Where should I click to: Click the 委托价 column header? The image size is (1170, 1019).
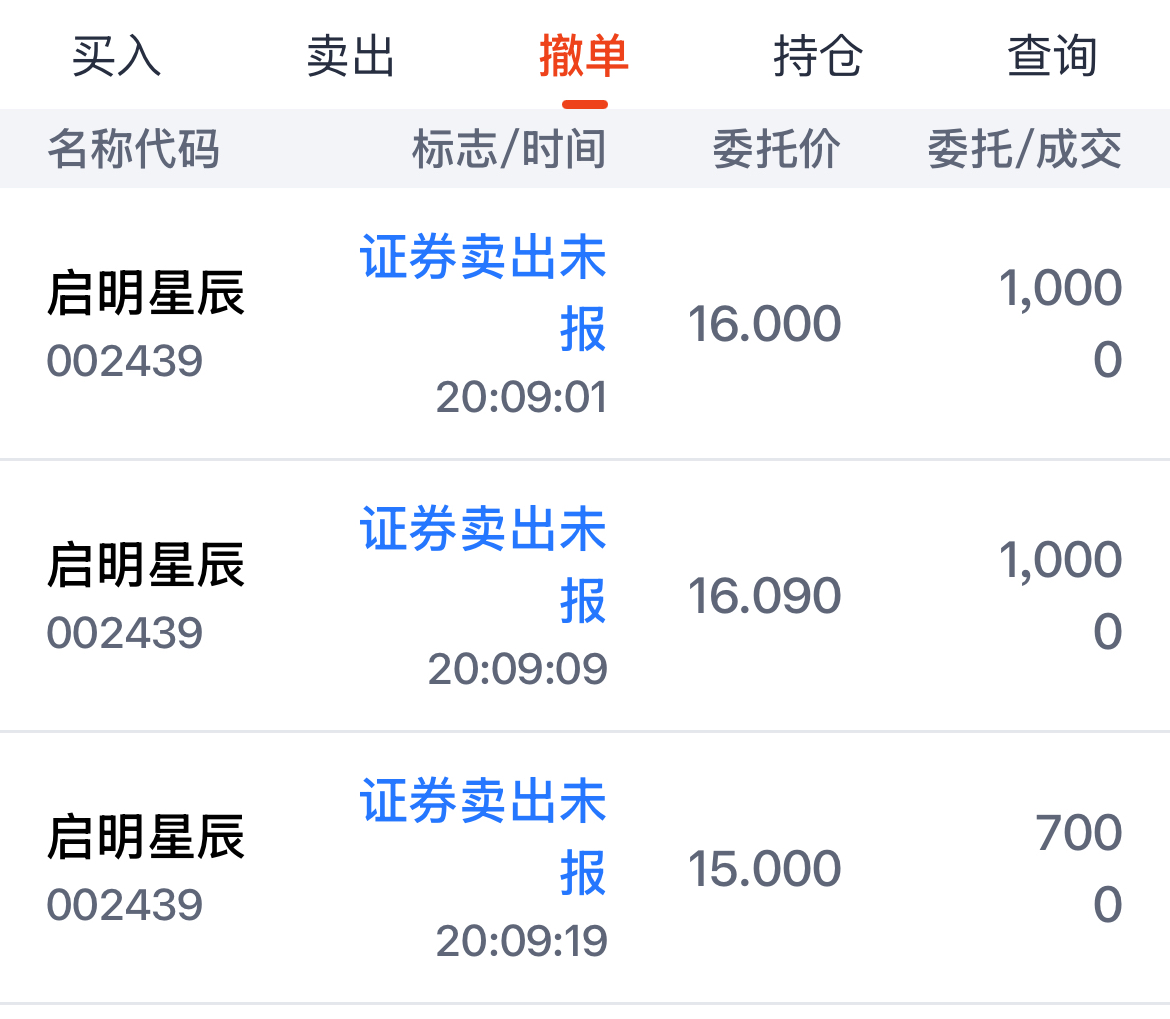click(776, 150)
